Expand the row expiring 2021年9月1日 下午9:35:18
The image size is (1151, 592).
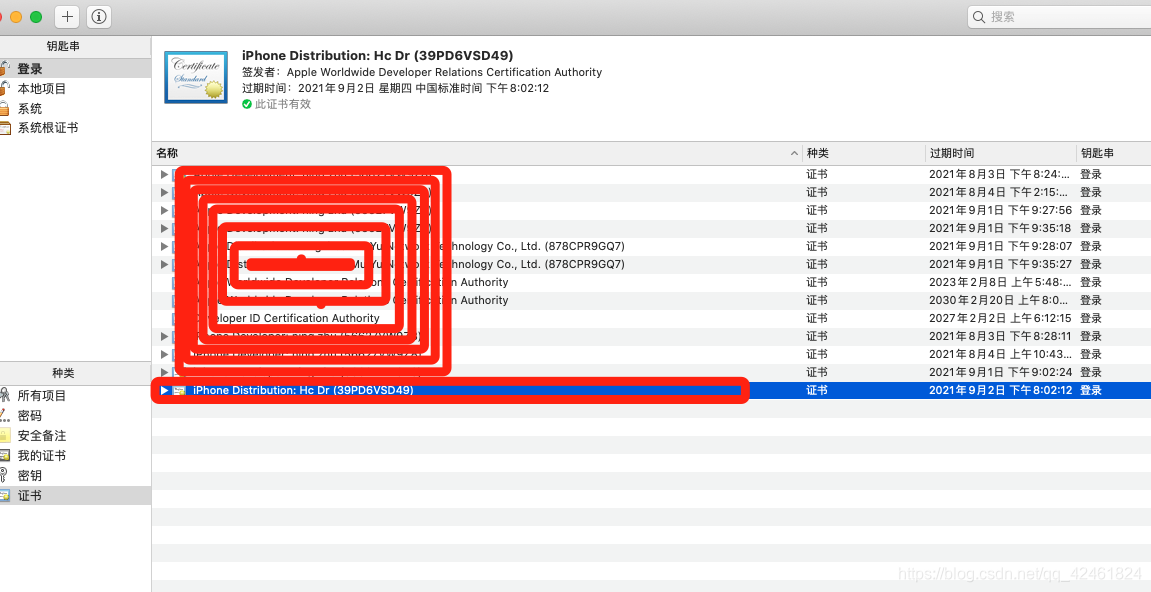coord(164,228)
